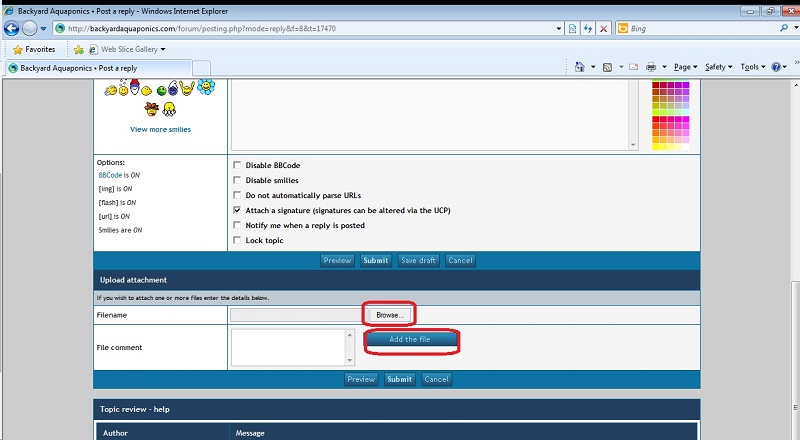Open the Tools dropdown menu
800x440 pixels.
coord(751,67)
